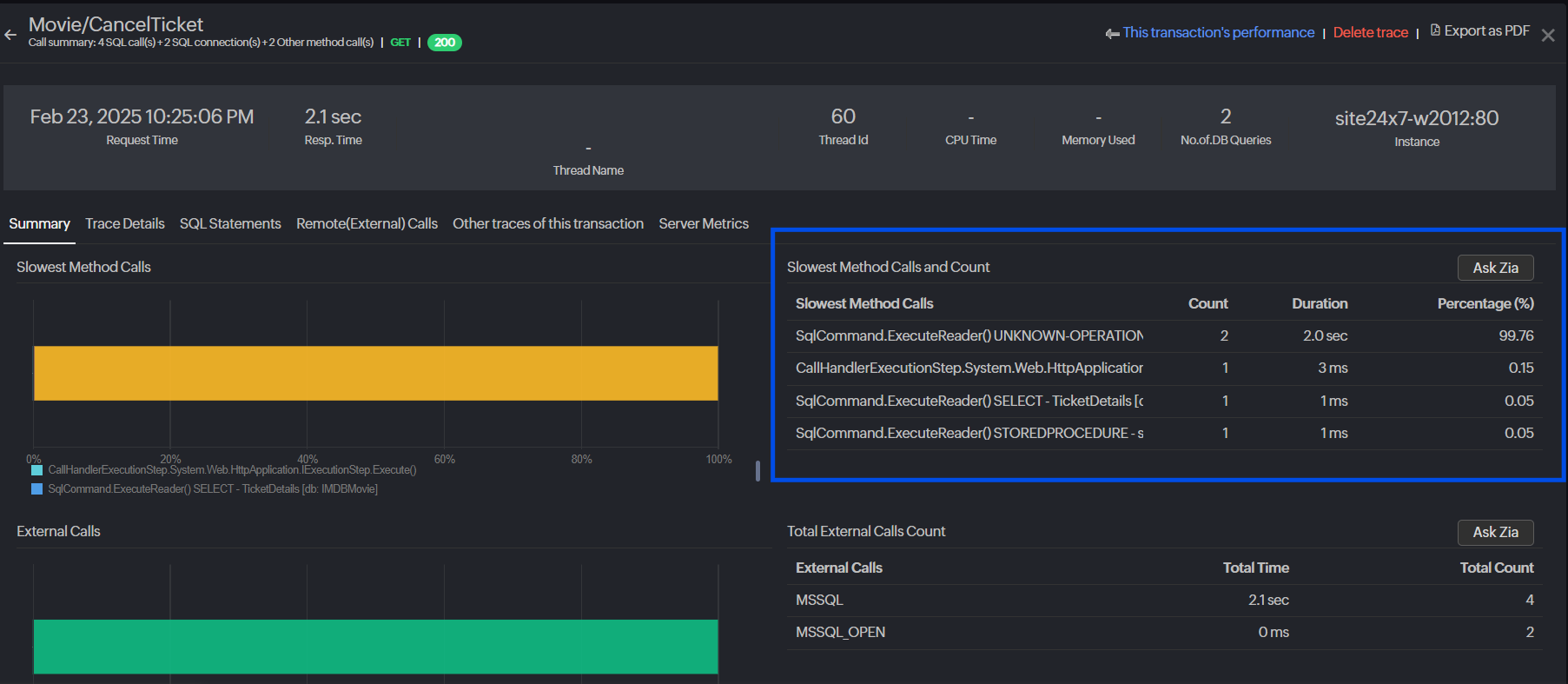
Task: Export the trace as PDF
Action: 1486,30
